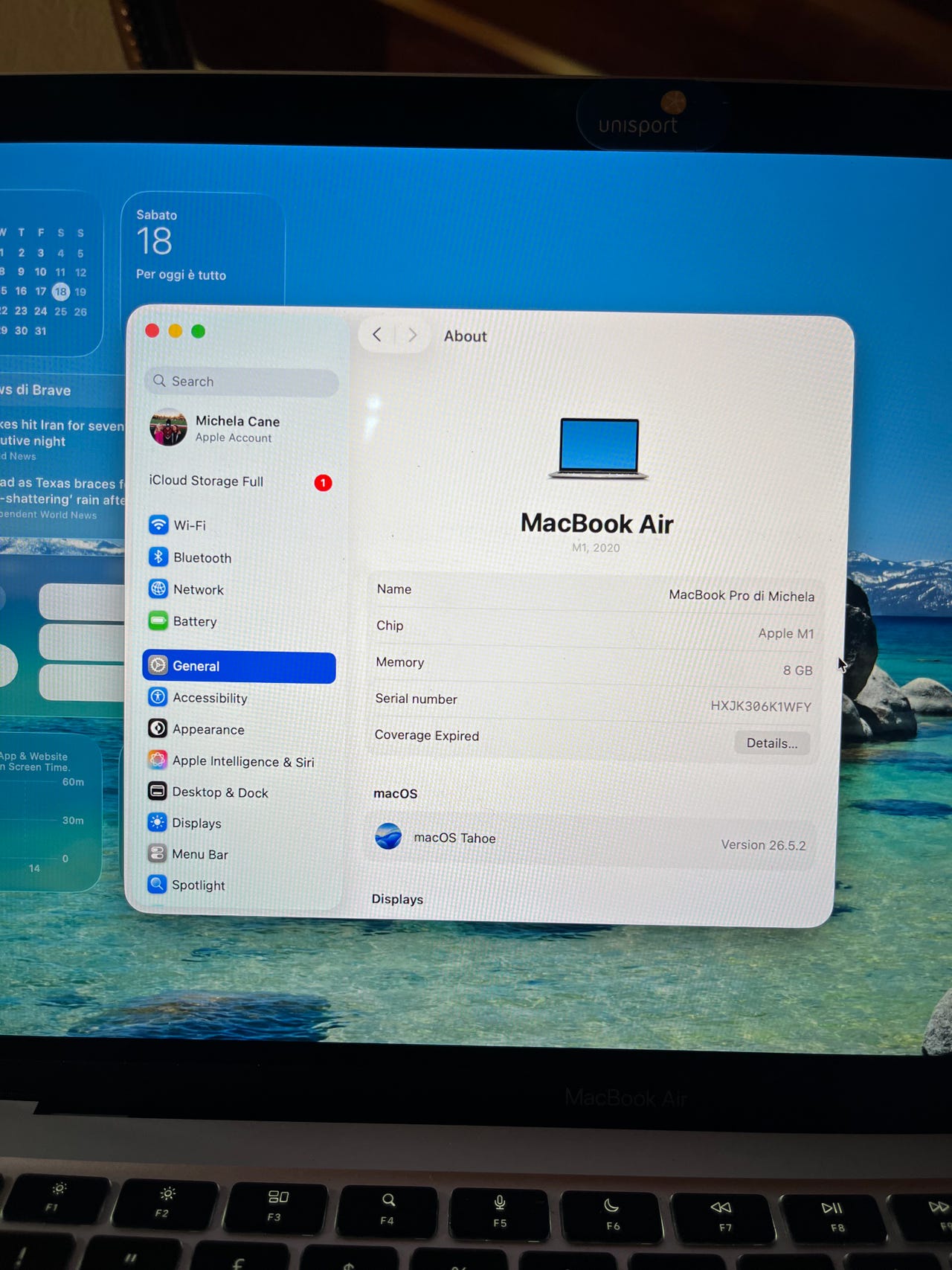Click the 'Displays' section heading

click(x=397, y=899)
